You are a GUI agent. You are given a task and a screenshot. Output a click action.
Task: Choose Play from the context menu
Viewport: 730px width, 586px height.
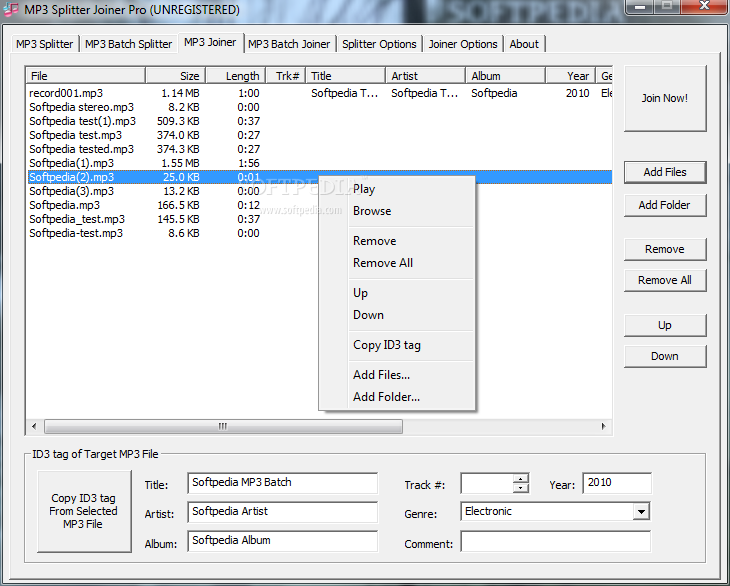pos(397,189)
